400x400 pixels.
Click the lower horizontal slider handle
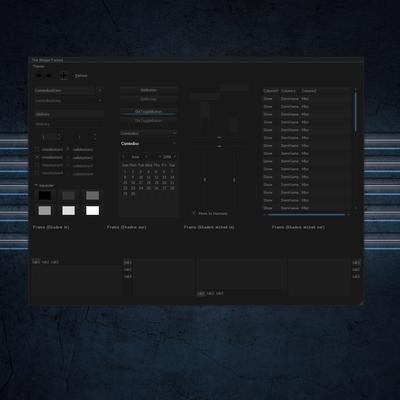pyautogui.click(x=219, y=146)
